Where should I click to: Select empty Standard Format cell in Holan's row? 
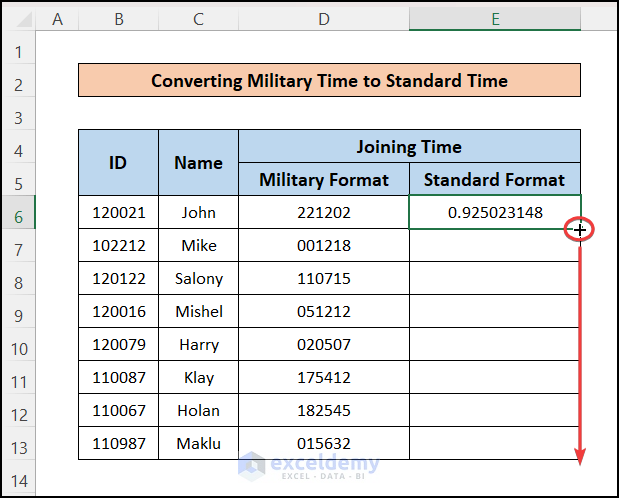pos(495,410)
